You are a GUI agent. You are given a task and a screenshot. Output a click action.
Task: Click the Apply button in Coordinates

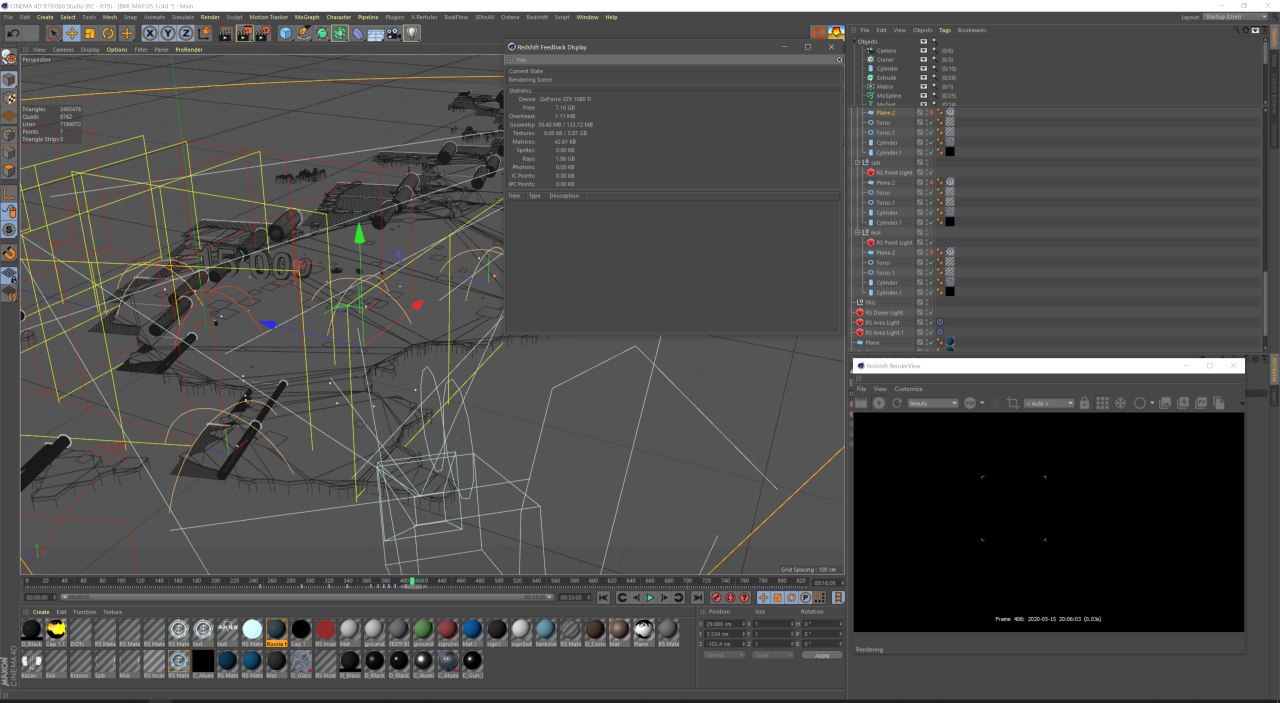(x=822, y=655)
